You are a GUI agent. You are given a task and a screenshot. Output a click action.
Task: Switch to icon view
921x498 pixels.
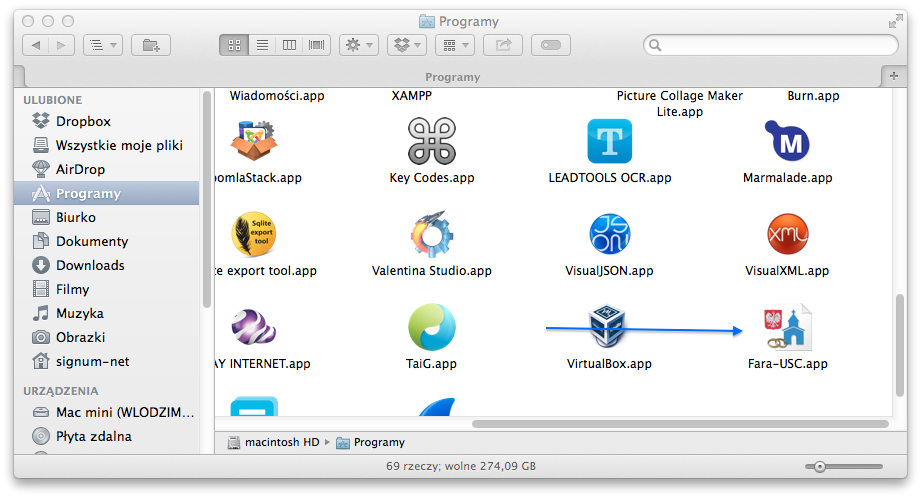234,45
